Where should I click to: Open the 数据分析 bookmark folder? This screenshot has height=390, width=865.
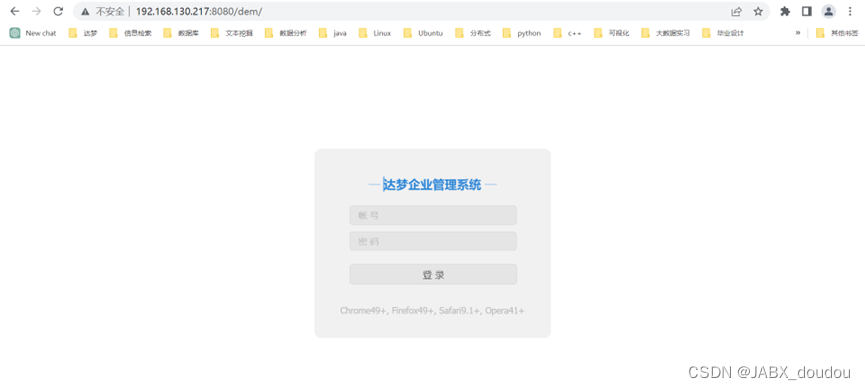[286, 33]
